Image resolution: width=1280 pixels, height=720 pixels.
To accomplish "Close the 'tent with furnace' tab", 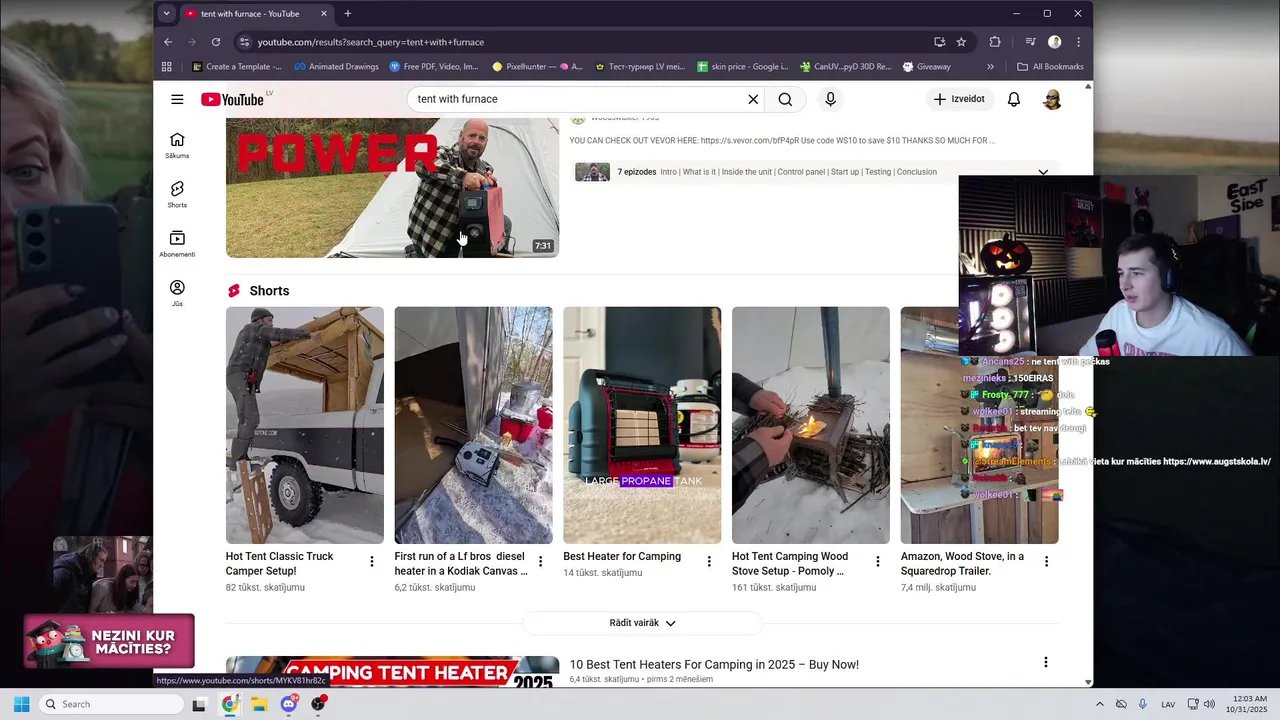I will [x=324, y=14].
